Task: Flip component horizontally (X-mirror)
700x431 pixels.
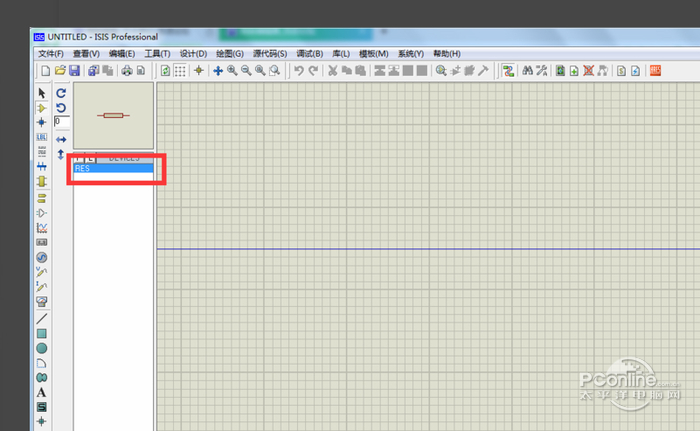Action: [61, 139]
